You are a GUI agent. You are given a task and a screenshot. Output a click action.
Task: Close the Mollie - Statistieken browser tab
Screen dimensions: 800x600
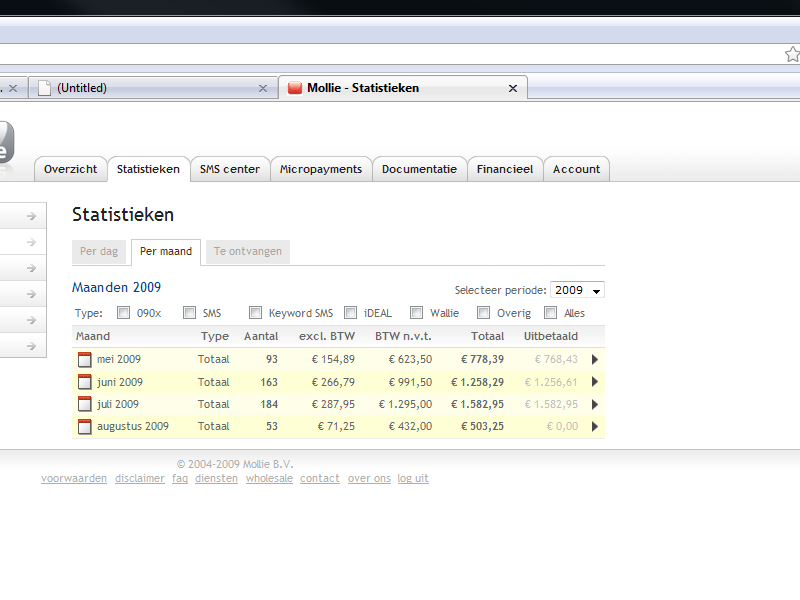click(x=513, y=89)
